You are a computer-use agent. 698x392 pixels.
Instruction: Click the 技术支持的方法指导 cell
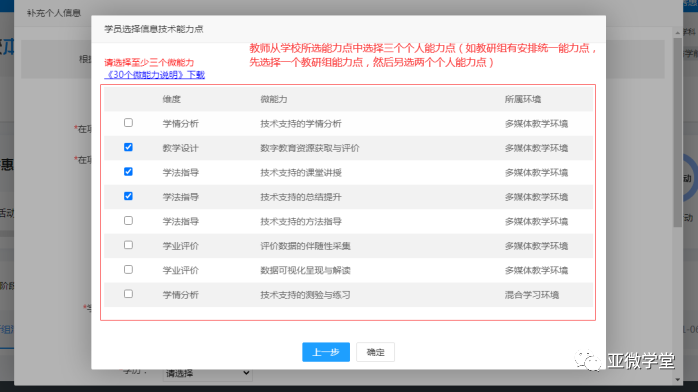point(301,222)
